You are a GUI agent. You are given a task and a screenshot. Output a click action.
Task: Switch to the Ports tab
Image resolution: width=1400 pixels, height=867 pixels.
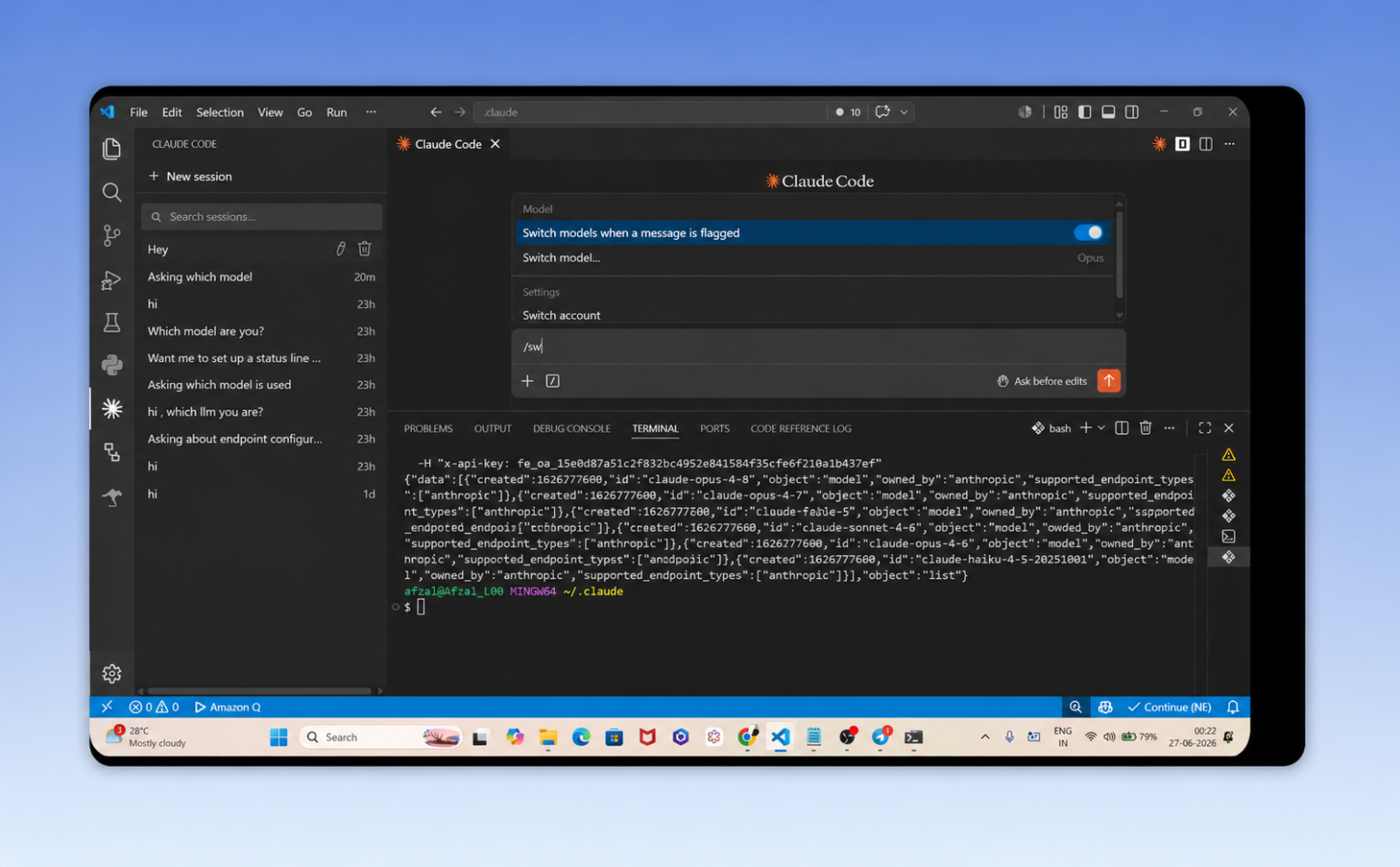click(715, 428)
